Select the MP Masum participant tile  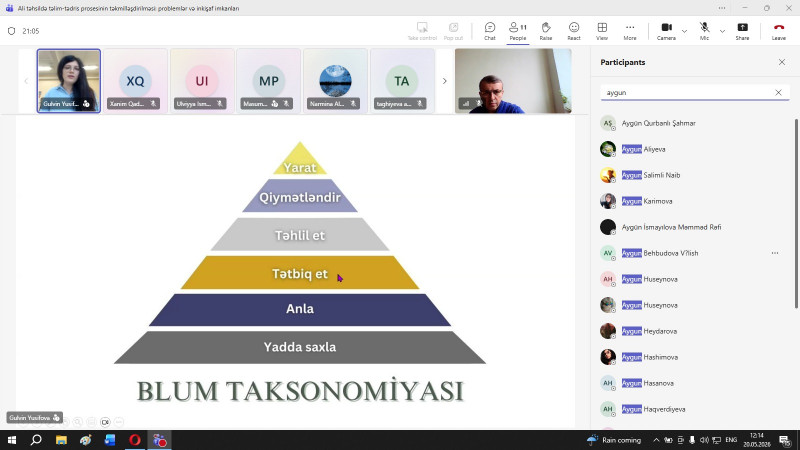pos(268,81)
